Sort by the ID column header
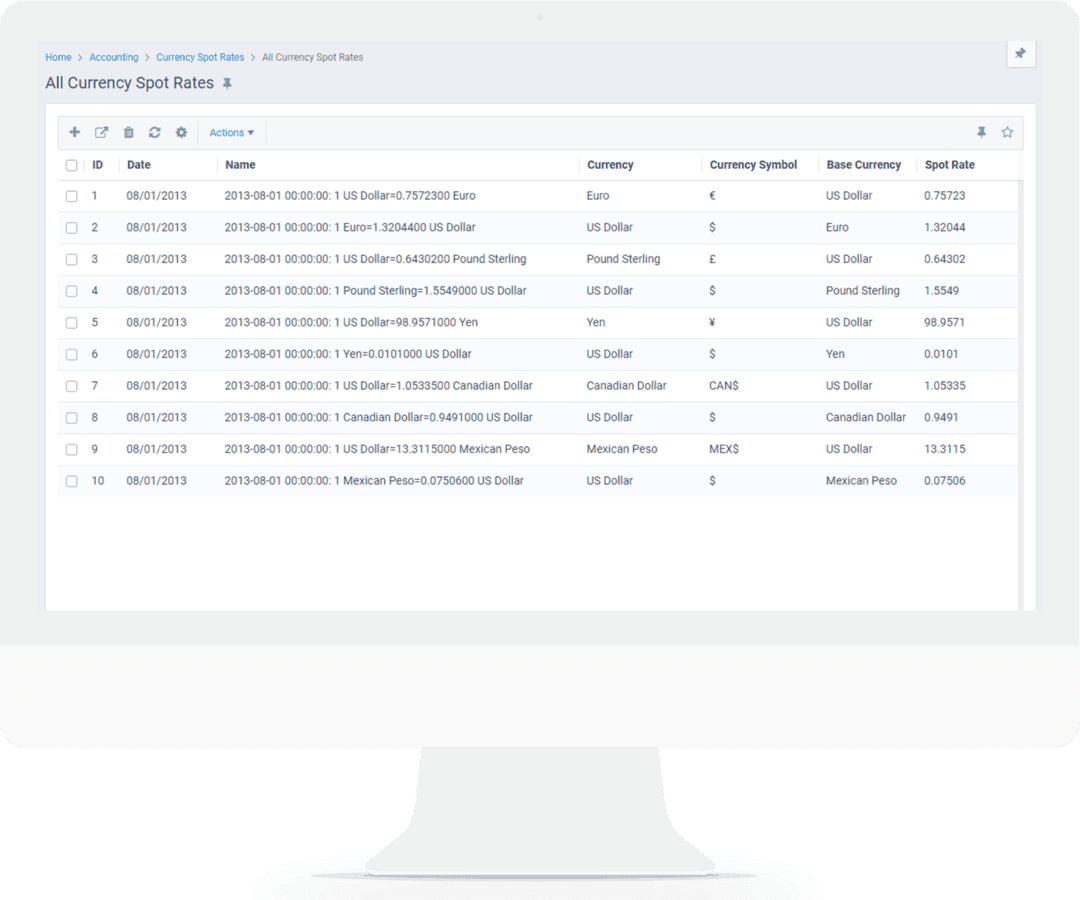 pyautogui.click(x=98, y=165)
